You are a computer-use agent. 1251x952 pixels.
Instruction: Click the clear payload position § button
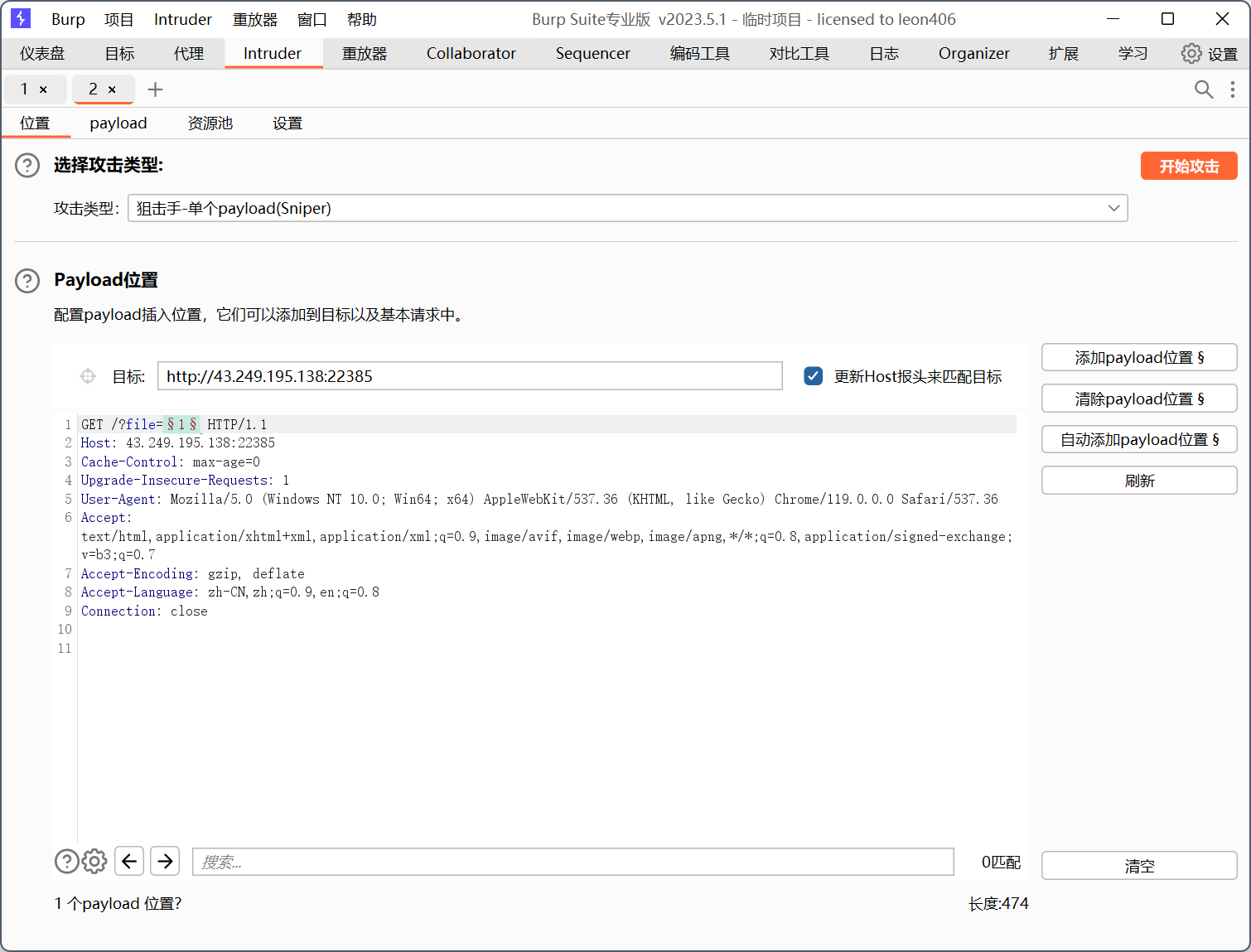point(1138,399)
